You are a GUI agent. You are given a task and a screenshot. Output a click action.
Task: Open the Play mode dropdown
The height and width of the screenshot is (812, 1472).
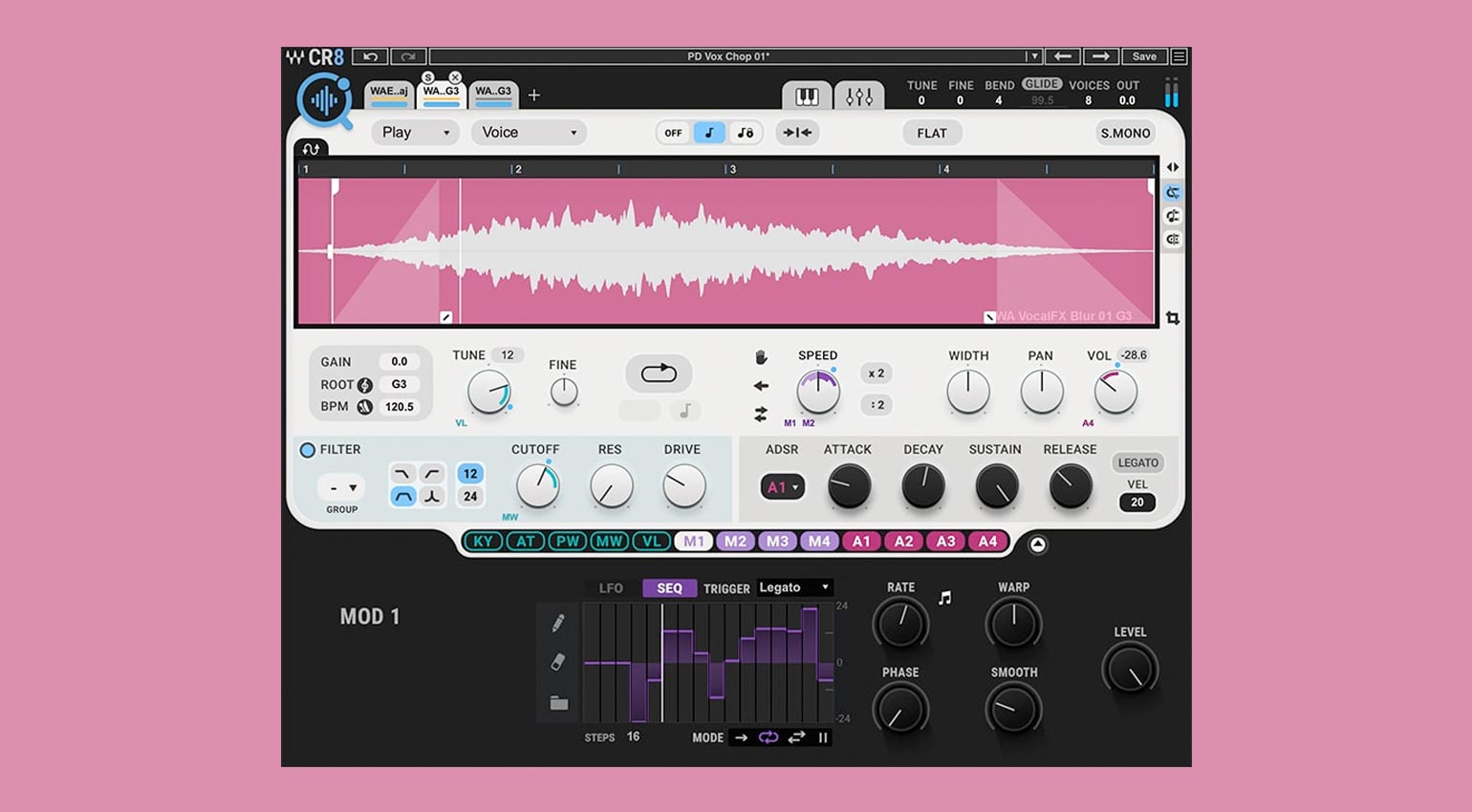point(415,133)
